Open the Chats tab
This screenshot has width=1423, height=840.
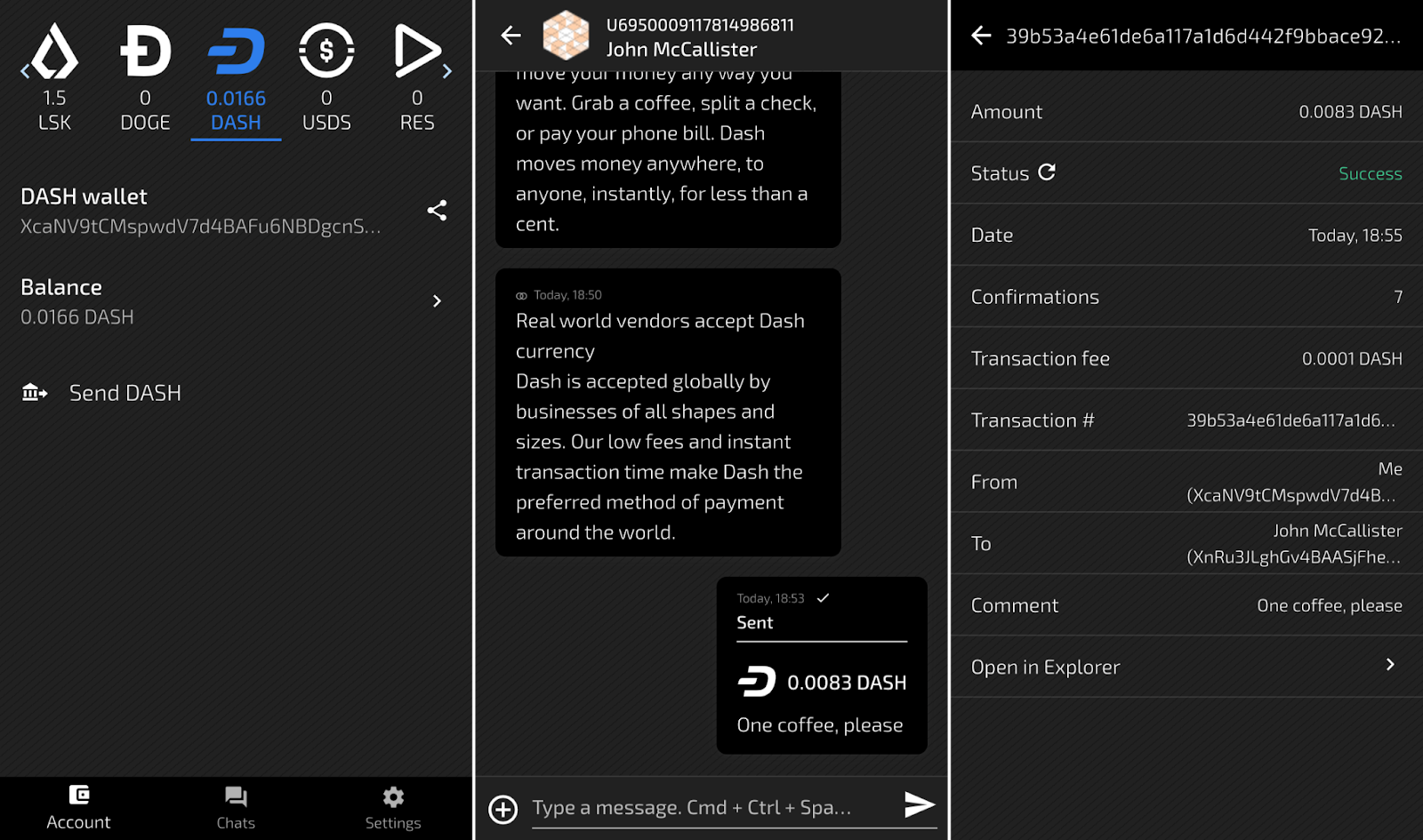coord(236,807)
